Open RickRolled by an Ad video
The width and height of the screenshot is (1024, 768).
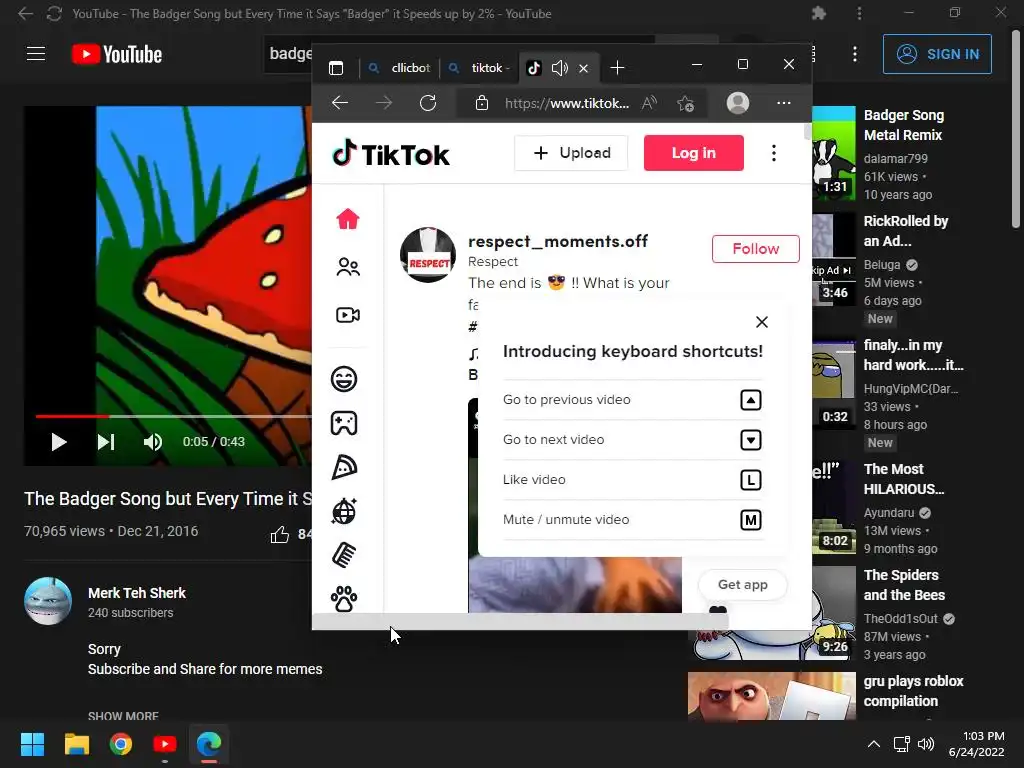click(906, 231)
